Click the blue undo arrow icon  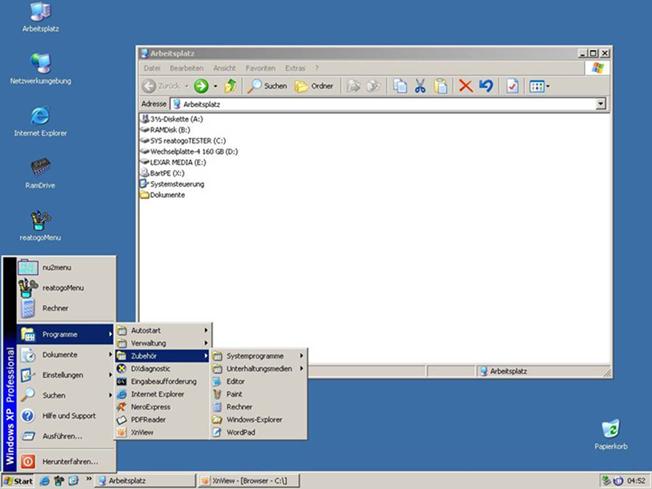coord(486,86)
